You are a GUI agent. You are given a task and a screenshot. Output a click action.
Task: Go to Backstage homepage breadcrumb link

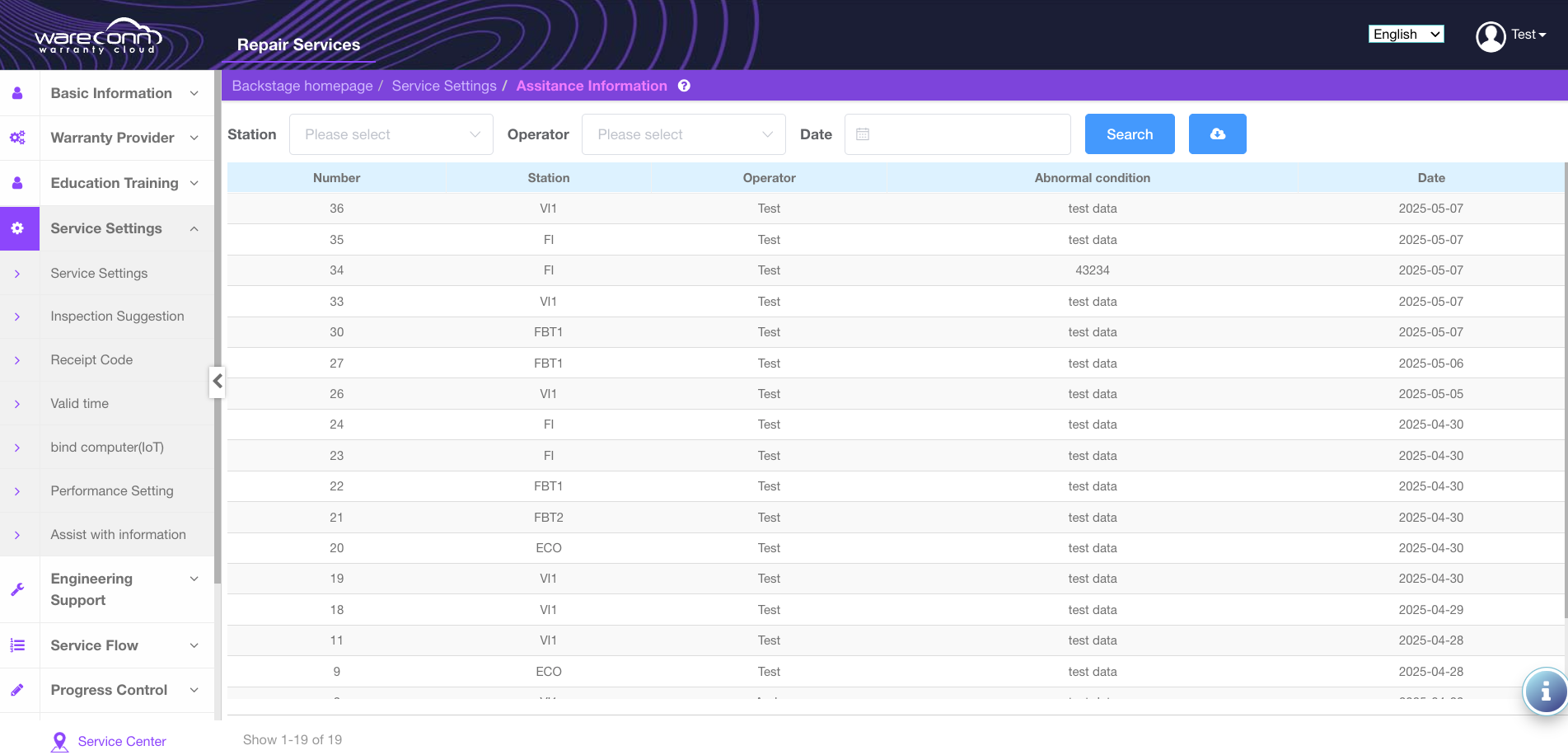(x=302, y=86)
